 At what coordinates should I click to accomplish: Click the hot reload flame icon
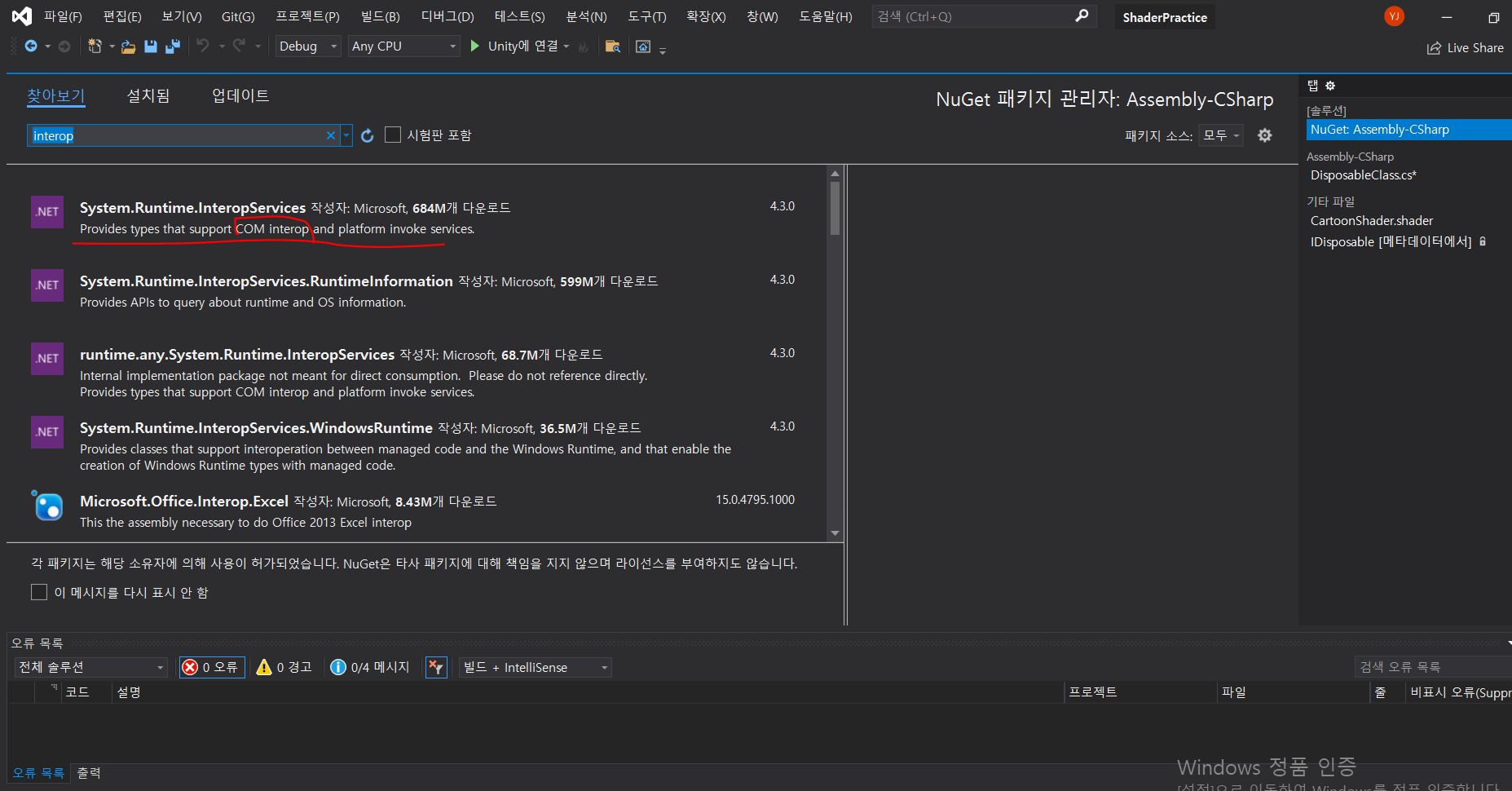[584, 46]
